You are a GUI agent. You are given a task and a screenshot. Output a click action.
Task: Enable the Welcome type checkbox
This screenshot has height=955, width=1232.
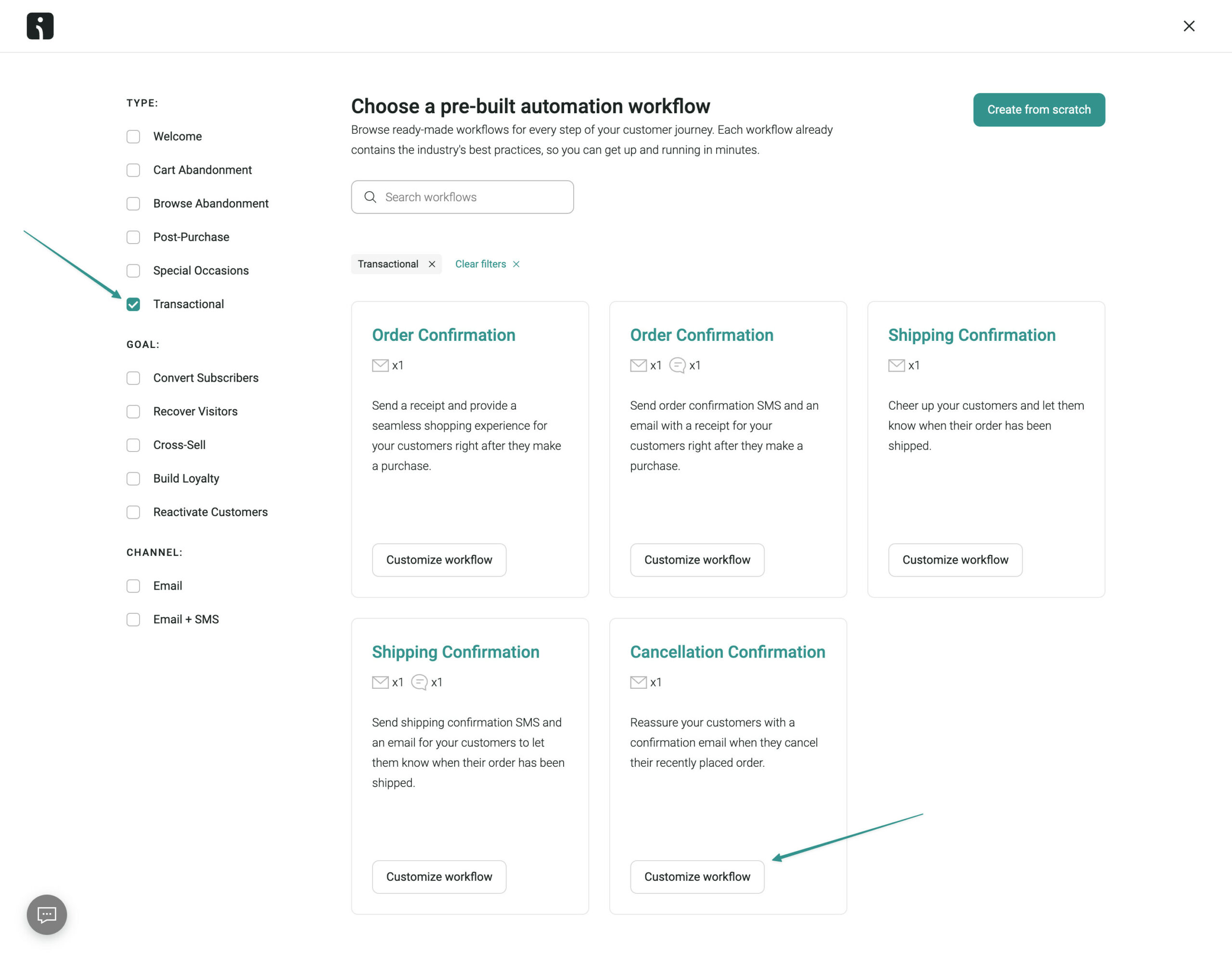pos(133,137)
